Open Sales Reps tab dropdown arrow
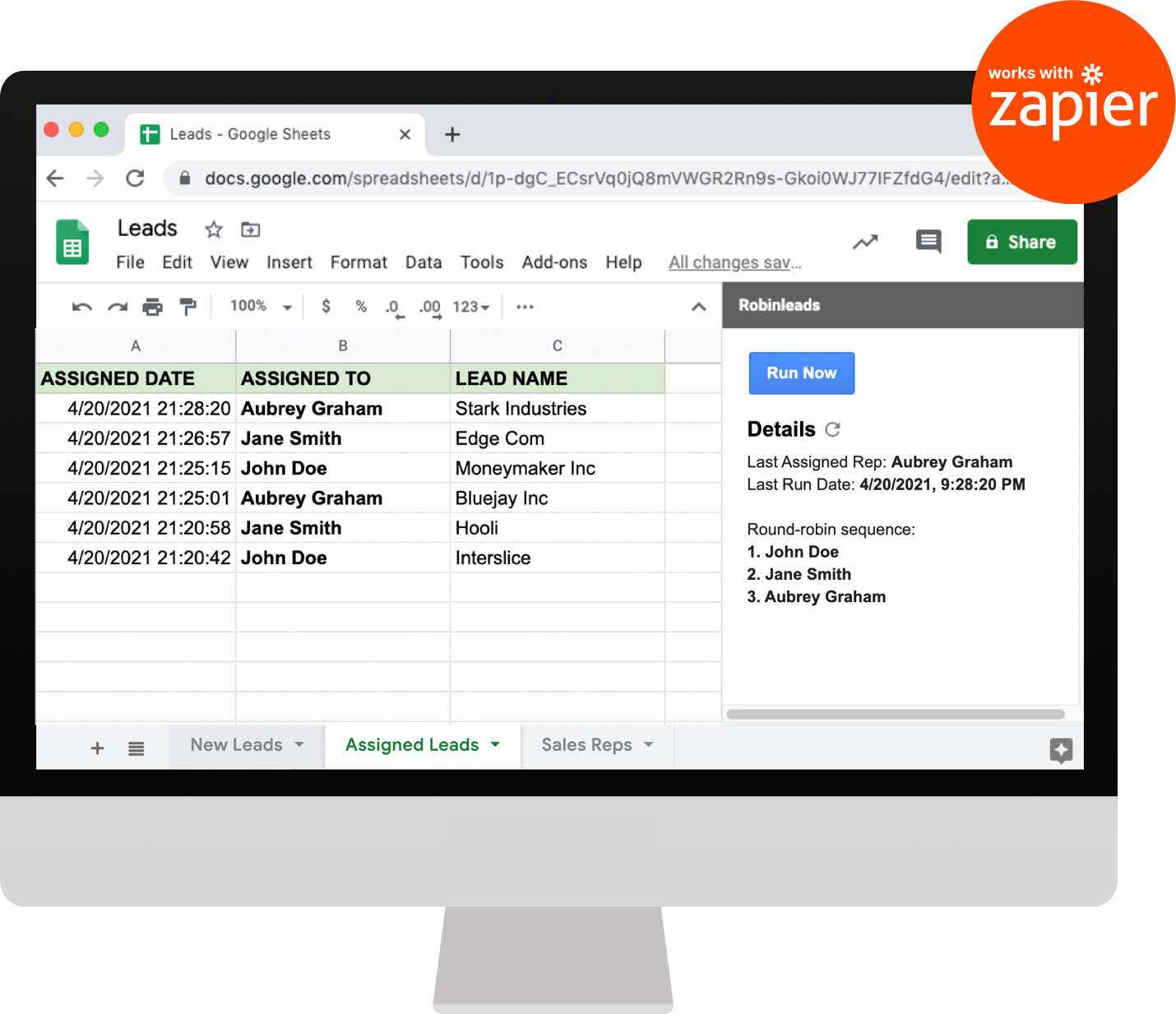Image resolution: width=1176 pixels, height=1014 pixels. click(649, 744)
